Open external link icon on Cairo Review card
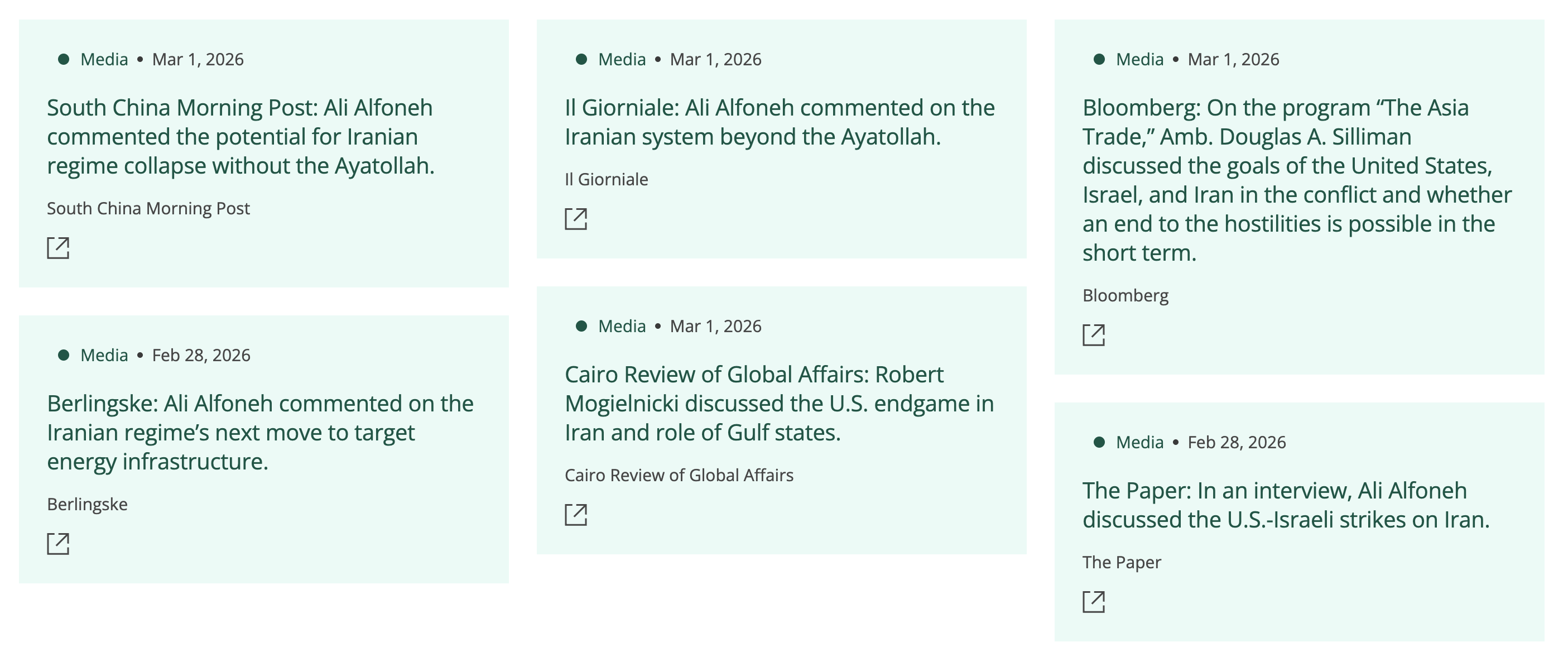The image size is (1568, 671). (576, 515)
